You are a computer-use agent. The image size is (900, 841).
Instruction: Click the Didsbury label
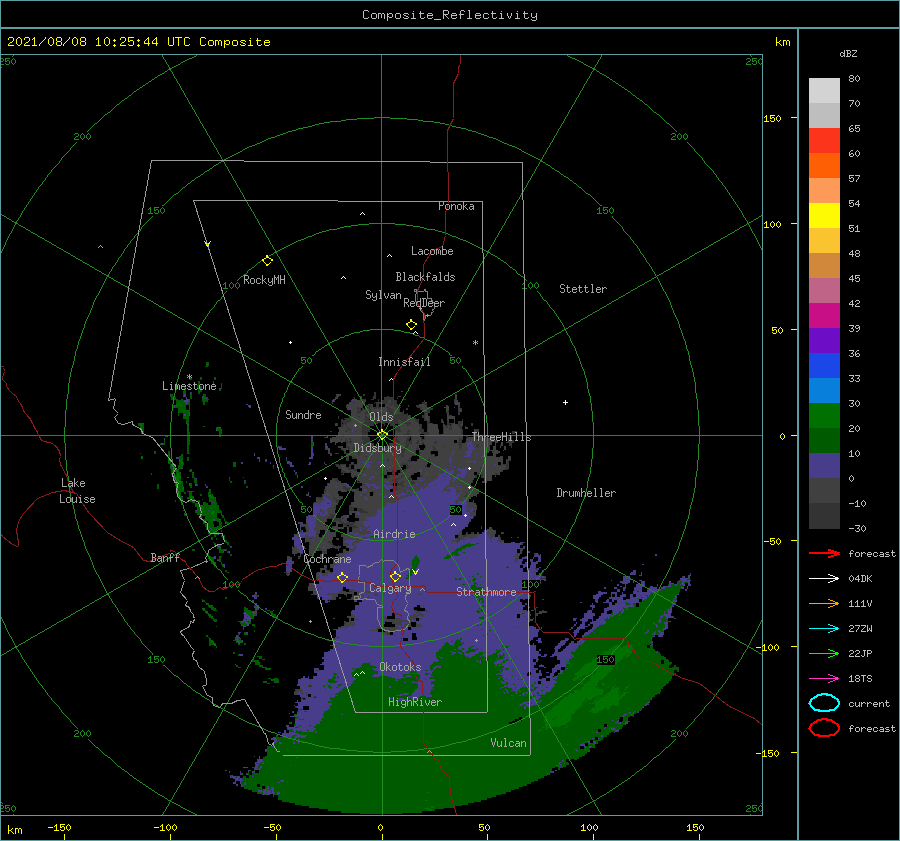click(377, 448)
